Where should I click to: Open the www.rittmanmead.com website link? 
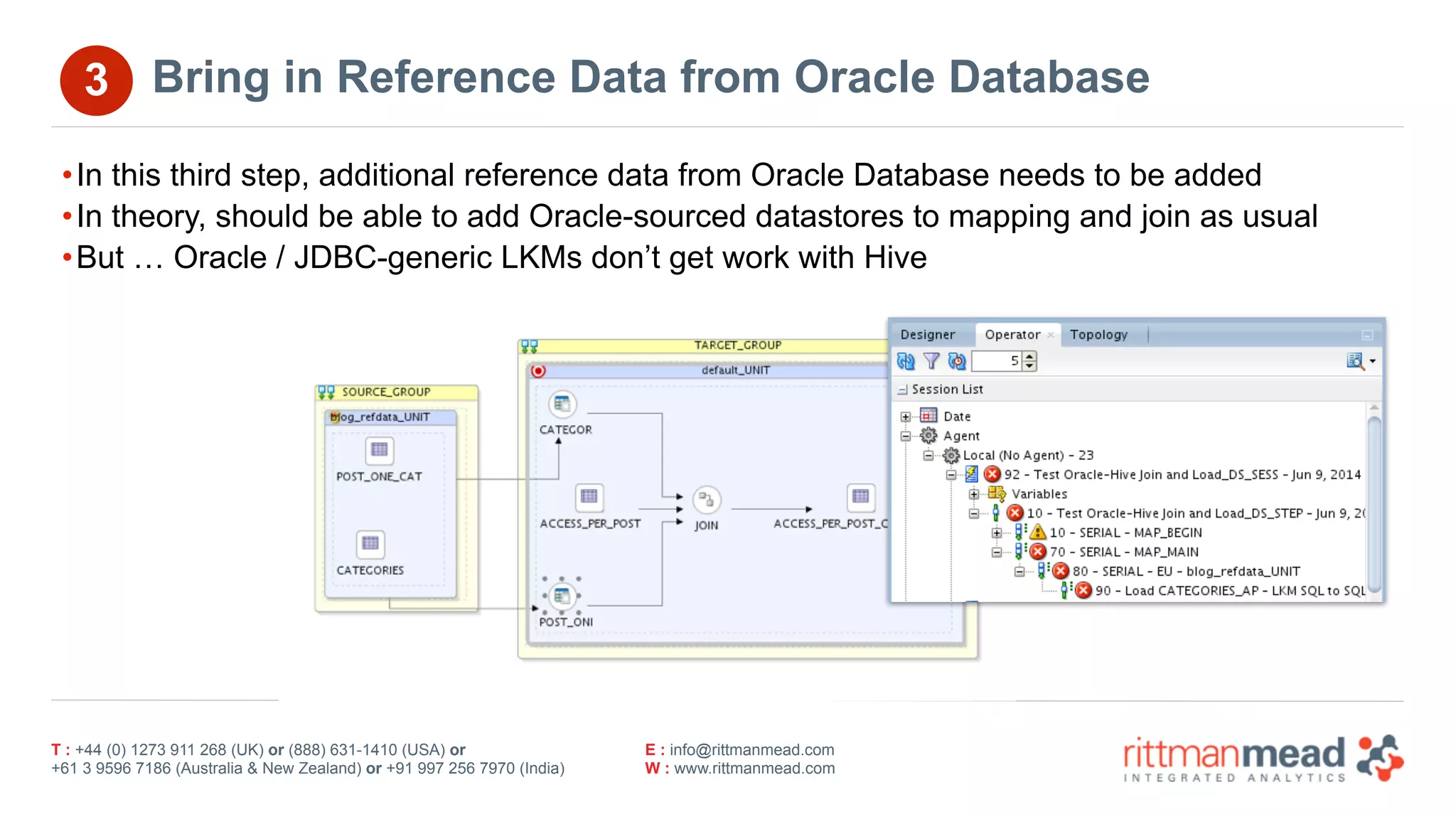[754, 768]
